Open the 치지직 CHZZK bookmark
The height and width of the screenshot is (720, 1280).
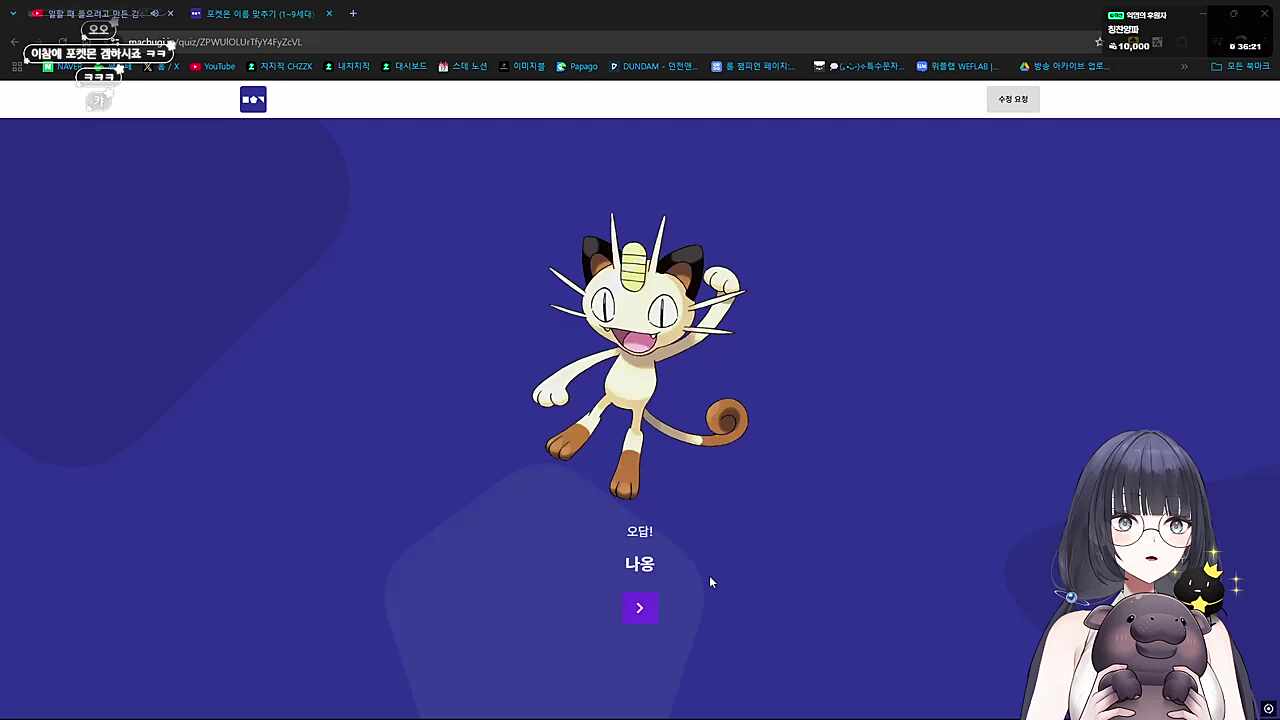click(279, 66)
